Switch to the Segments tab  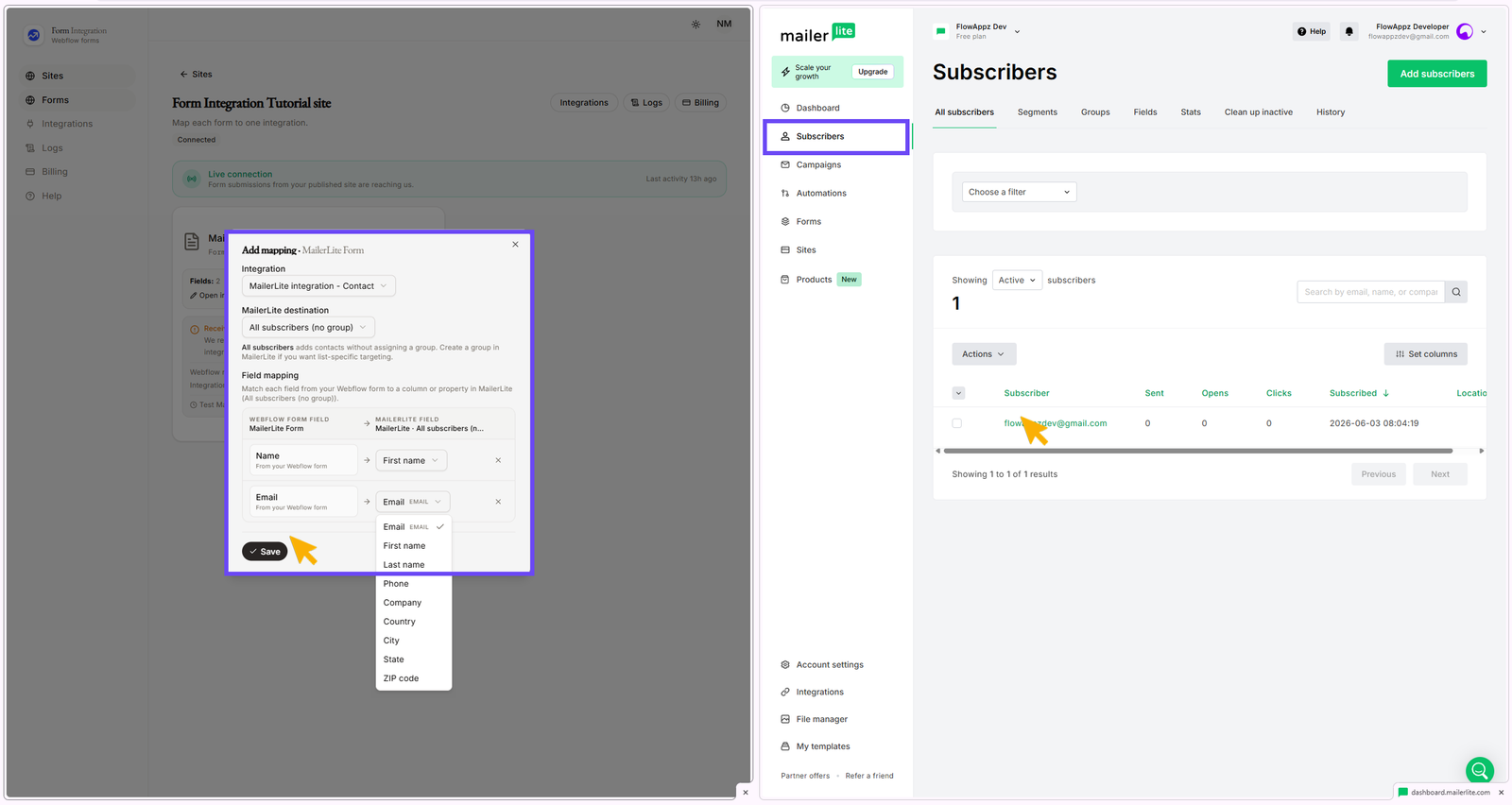pos(1037,112)
